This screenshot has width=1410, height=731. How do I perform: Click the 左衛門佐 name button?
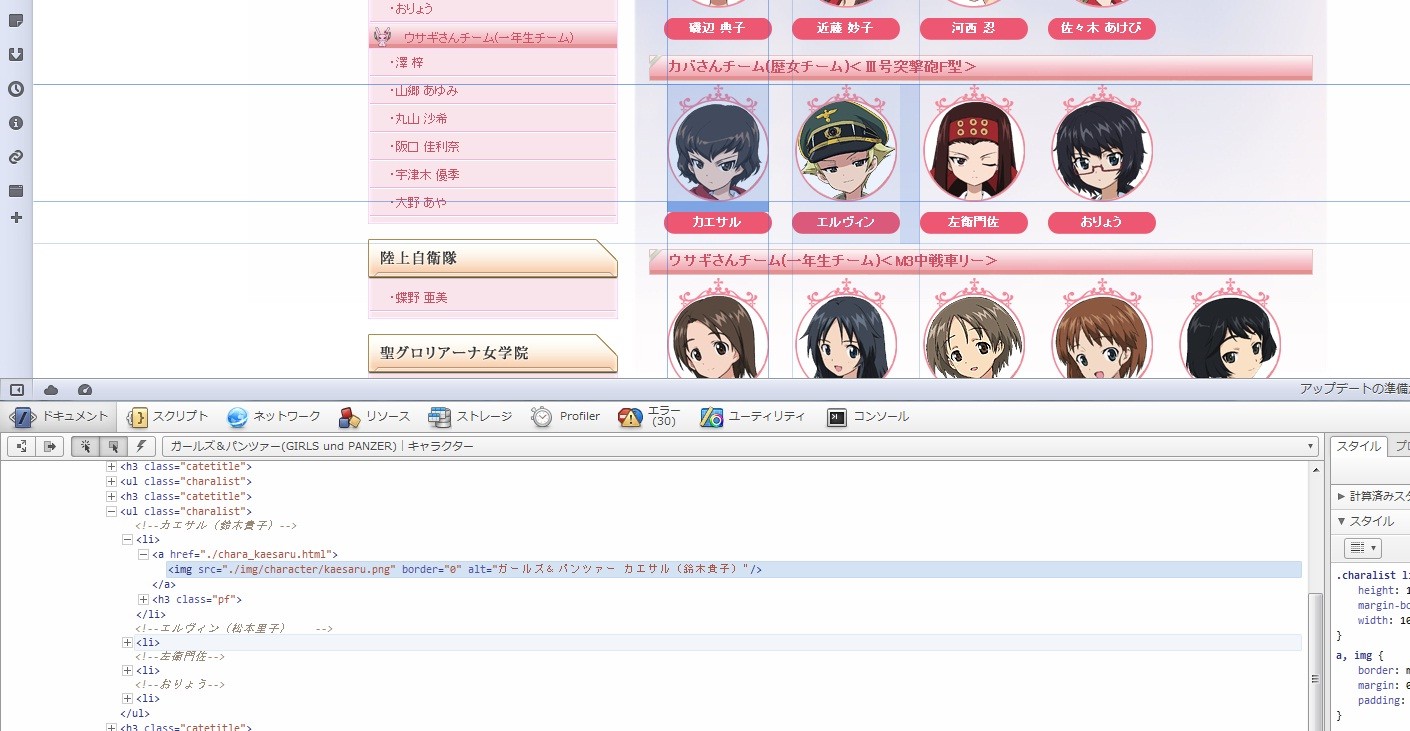(x=974, y=222)
